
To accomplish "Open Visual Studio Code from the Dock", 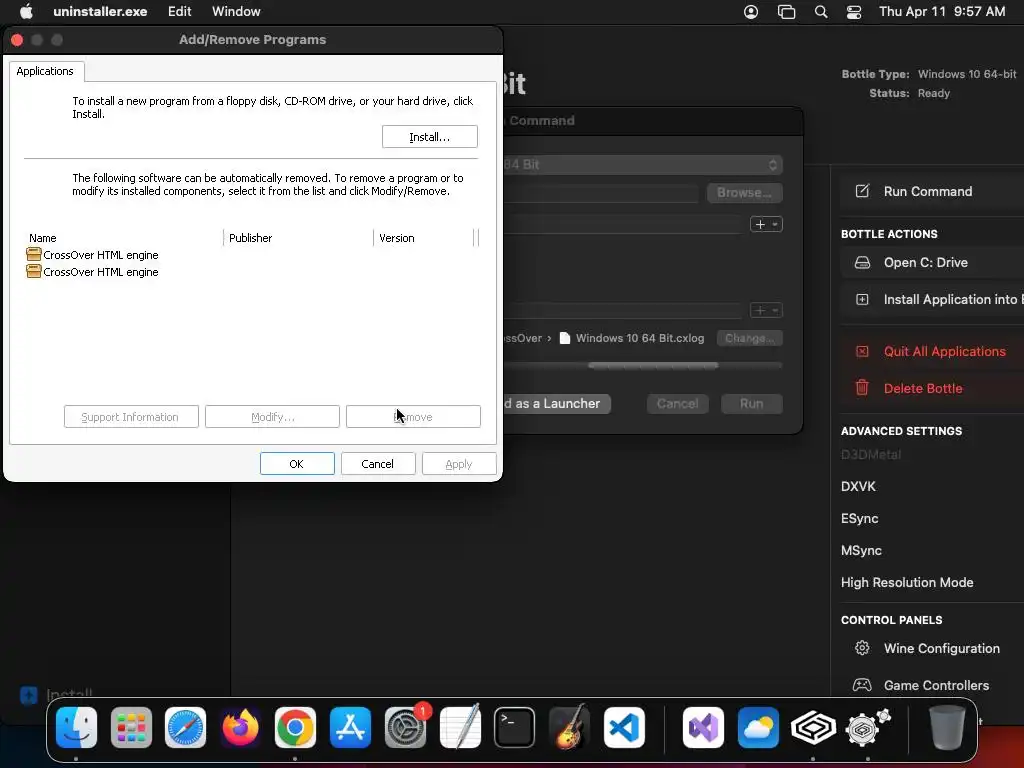I will [x=624, y=728].
